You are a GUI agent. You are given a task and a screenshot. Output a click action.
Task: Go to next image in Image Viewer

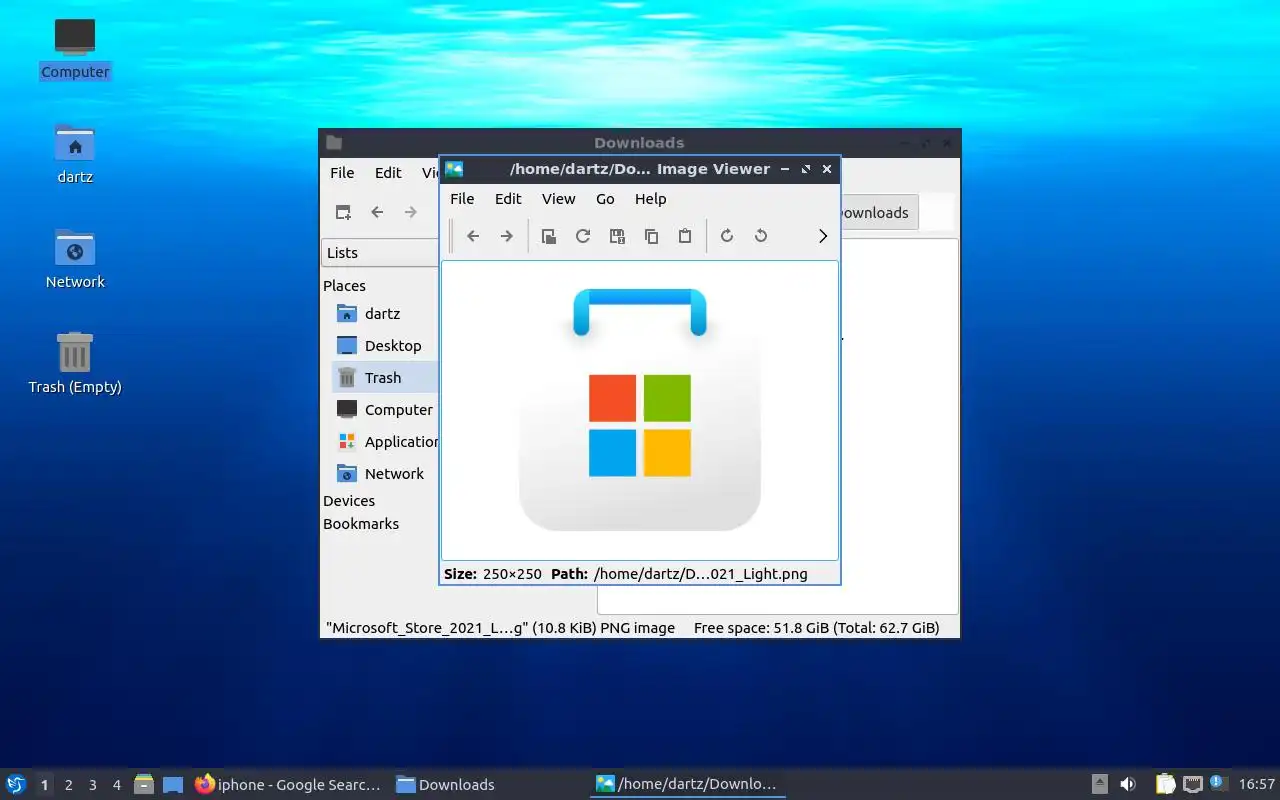coord(507,236)
